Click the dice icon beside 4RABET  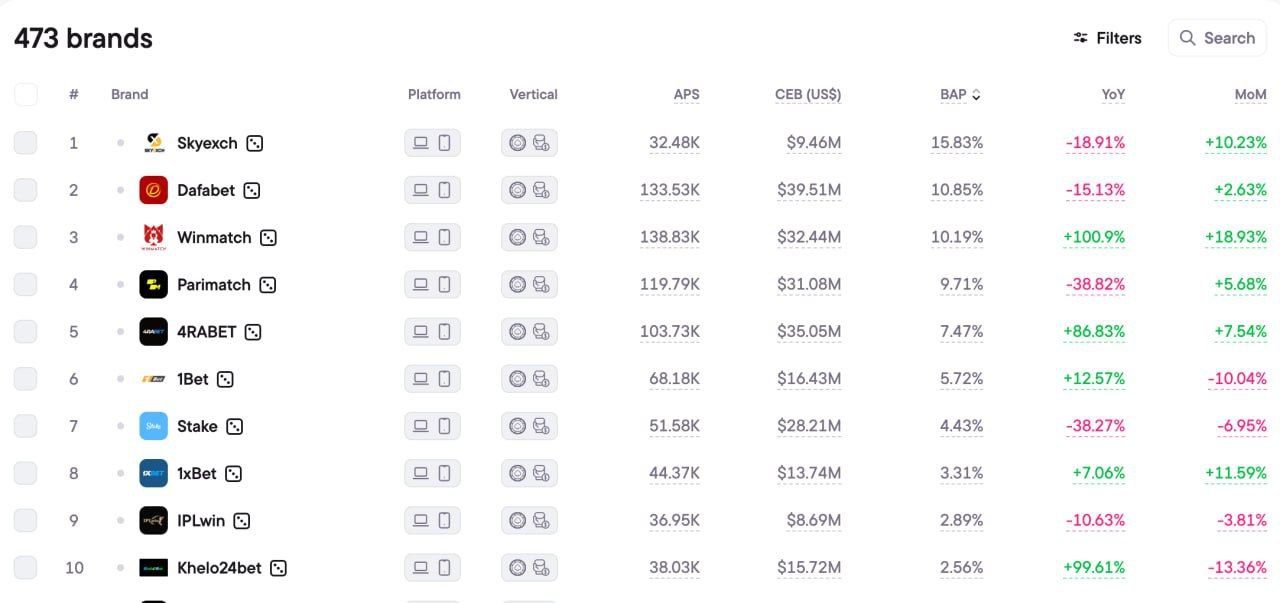tap(253, 332)
